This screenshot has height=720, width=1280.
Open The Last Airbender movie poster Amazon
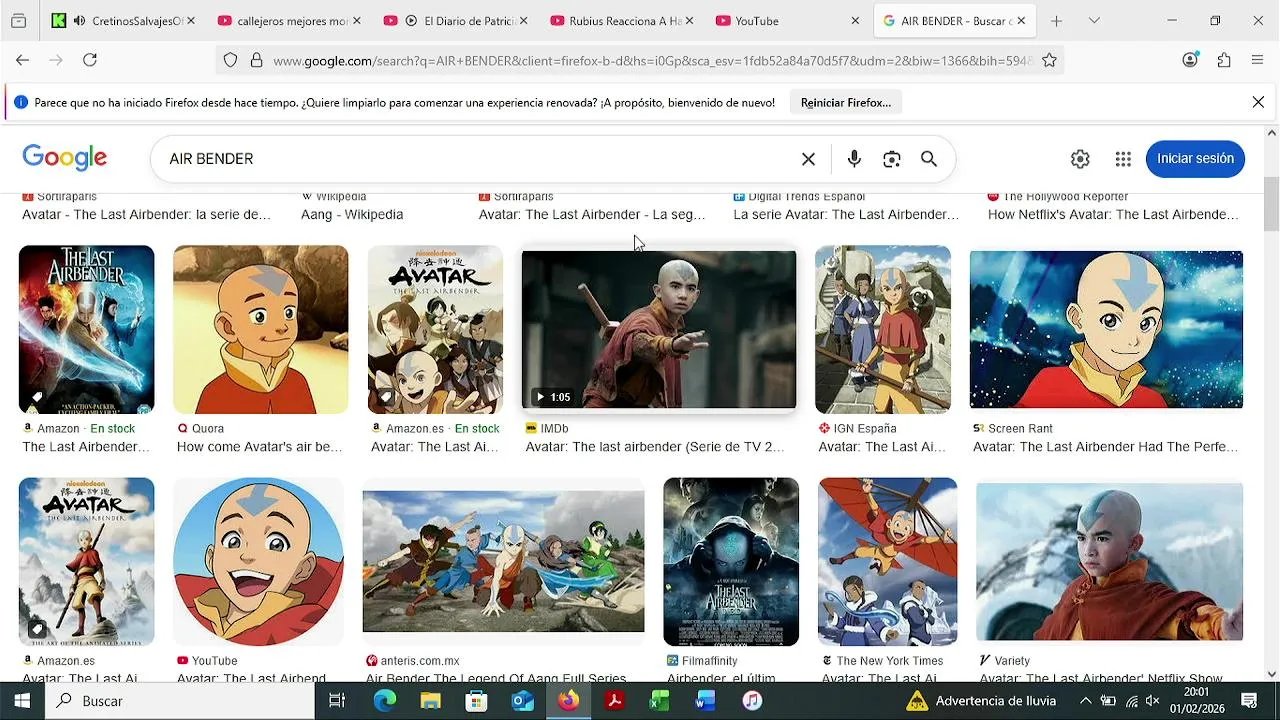(87, 330)
